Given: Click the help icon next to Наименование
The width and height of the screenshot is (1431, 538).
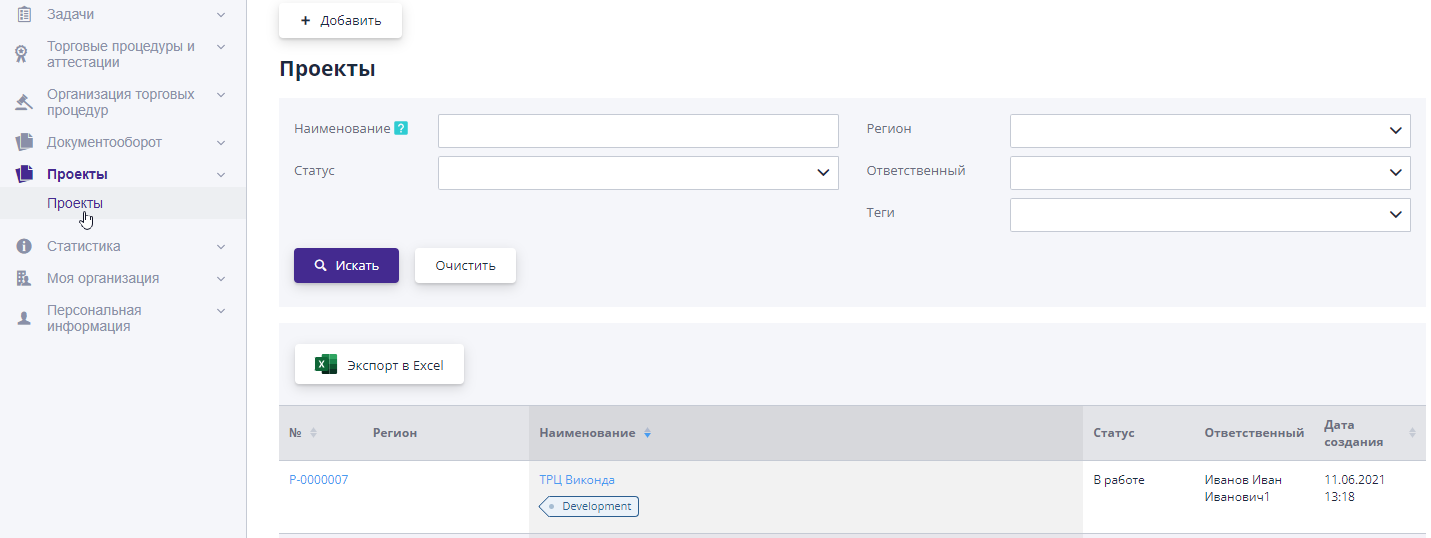Looking at the screenshot, I should tap(401, 128).
